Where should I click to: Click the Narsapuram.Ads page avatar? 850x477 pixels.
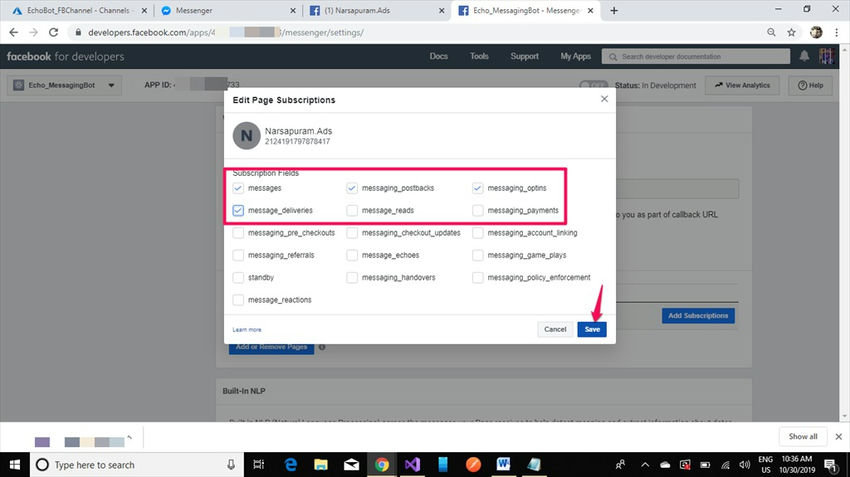246,136
